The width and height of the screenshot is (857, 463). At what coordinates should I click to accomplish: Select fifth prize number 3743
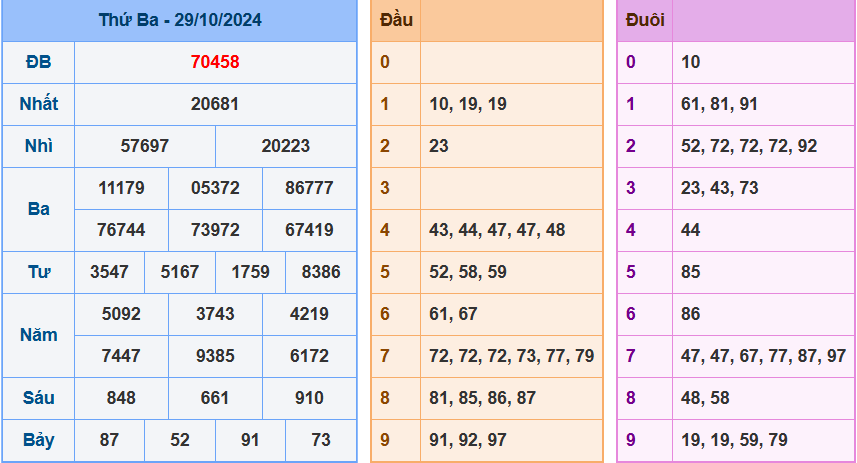coord(215,314)
